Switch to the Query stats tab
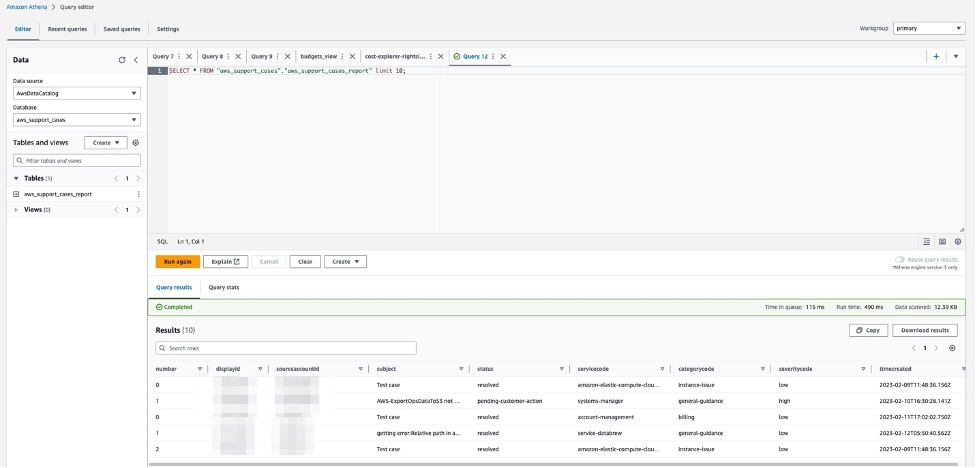The width and height of the screenshot is (977, 468). pos(224,288)
